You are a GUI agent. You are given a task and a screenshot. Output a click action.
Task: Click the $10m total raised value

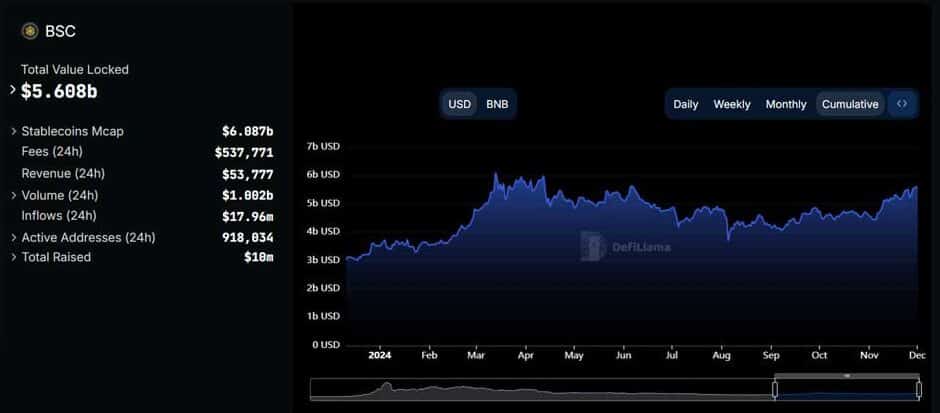259,257
